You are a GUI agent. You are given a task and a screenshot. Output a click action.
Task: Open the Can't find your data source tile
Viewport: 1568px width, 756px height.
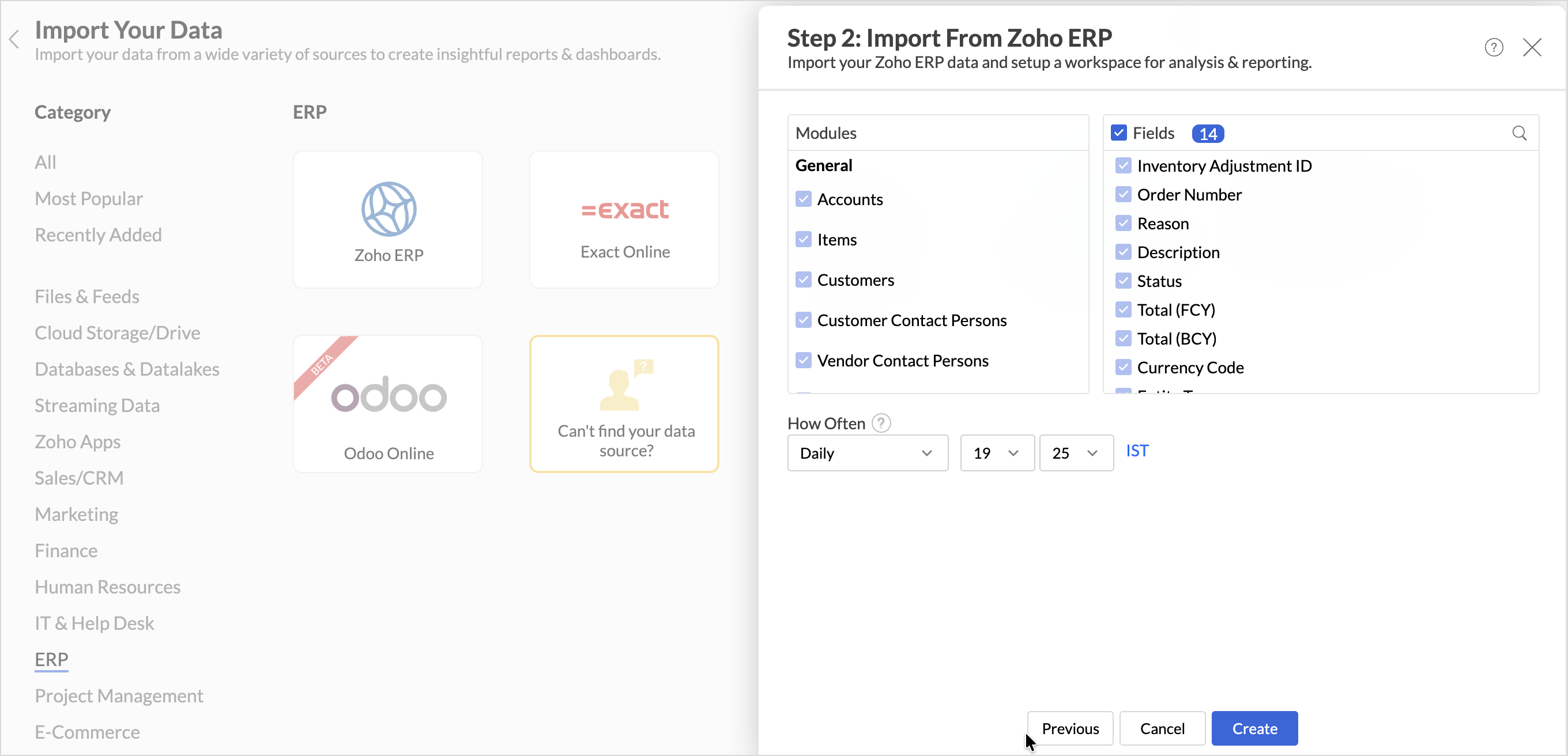tap(624, 404)
